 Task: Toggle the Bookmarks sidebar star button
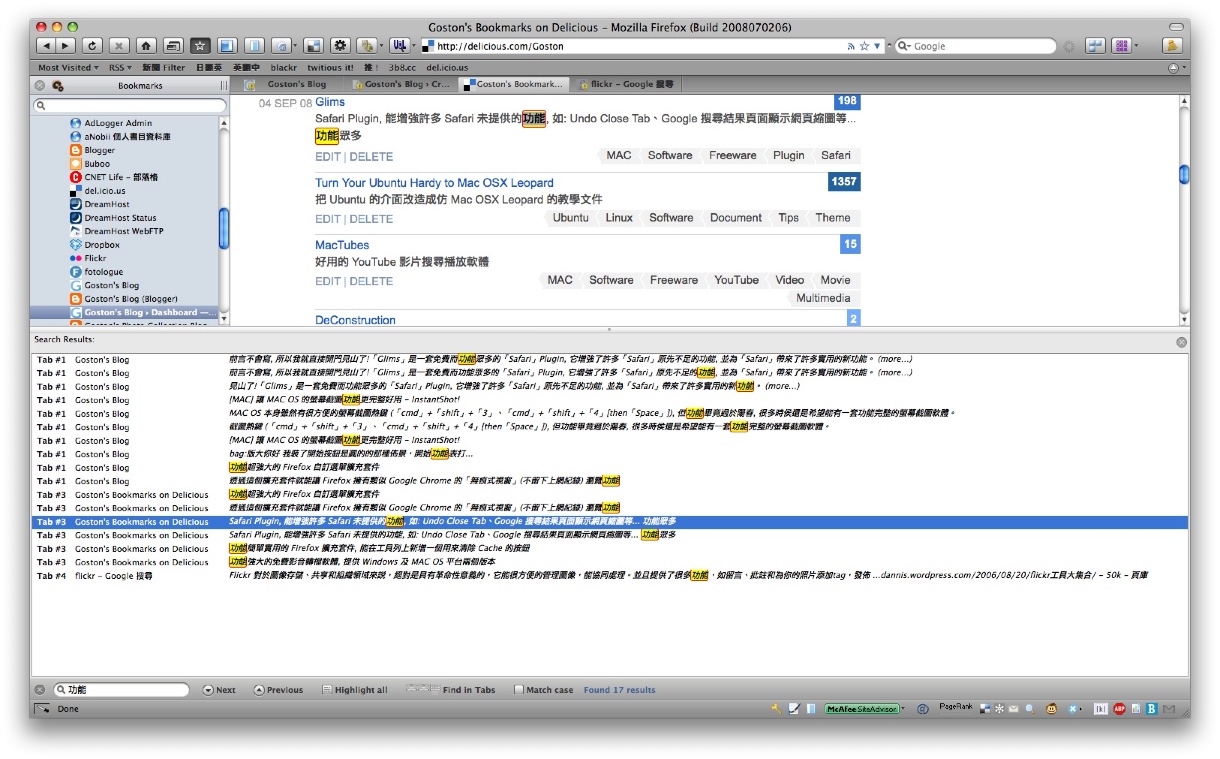[x=200, y=46]
